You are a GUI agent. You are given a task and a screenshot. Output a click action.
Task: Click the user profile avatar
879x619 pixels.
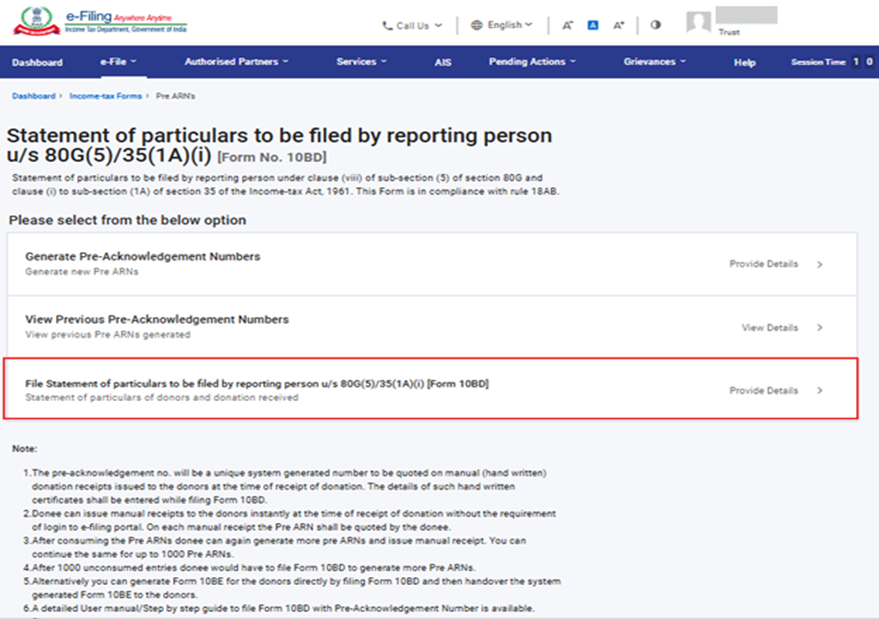[699, 24]
